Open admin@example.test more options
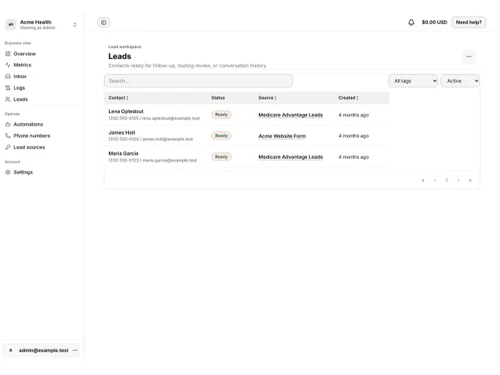This screenshot has width=500, height=375. point(75,350)
